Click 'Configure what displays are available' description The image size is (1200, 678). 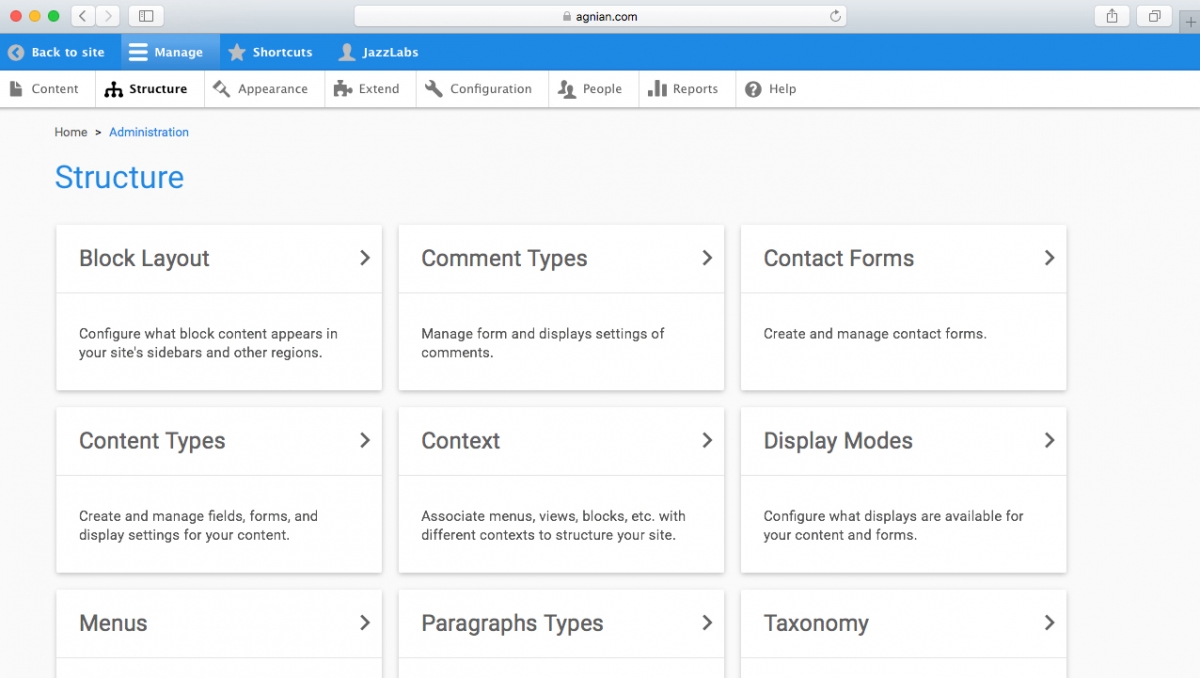pos(894,525)
